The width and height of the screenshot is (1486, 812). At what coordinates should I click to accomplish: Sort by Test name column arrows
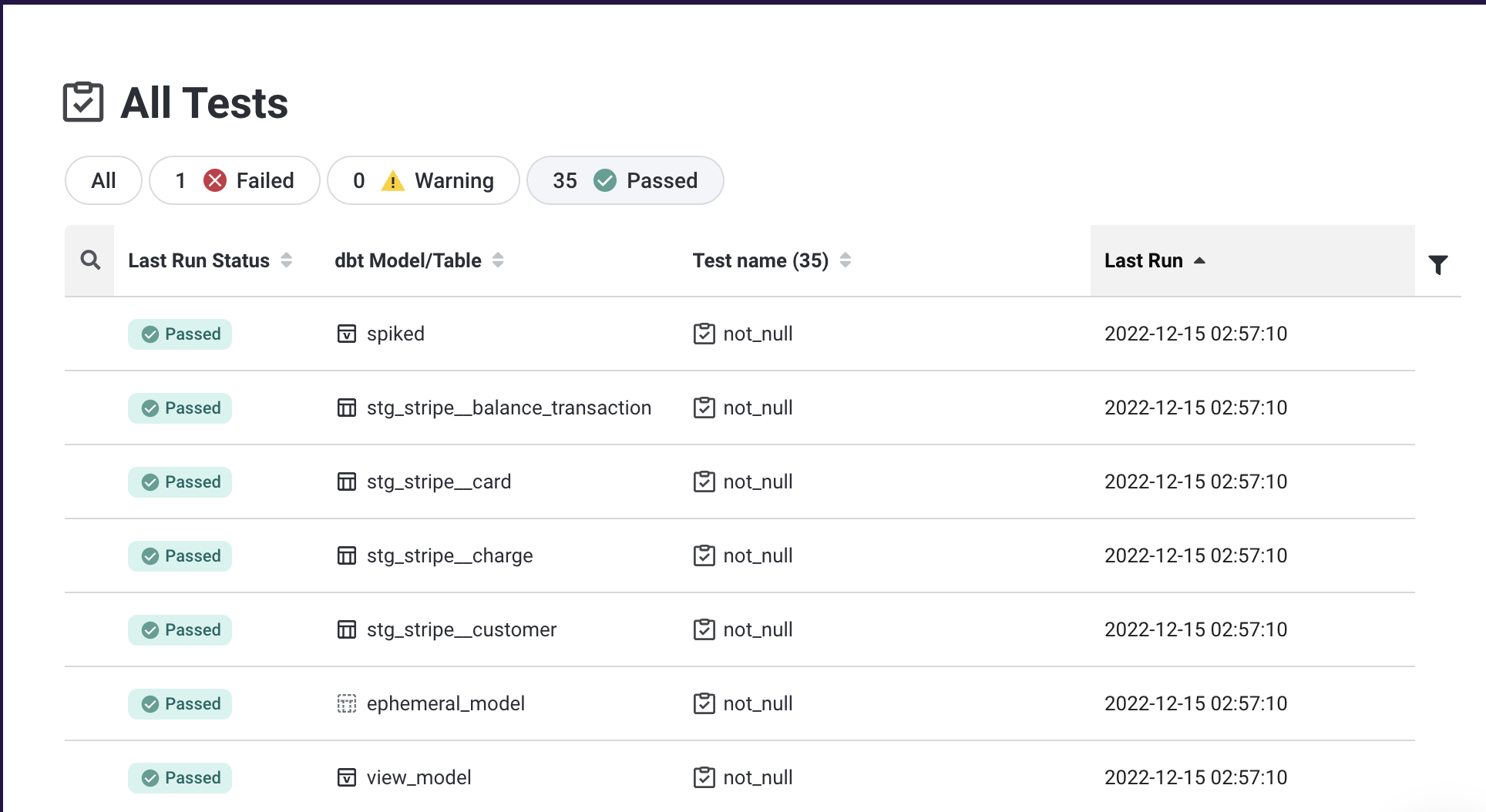(x=846, y=260)
